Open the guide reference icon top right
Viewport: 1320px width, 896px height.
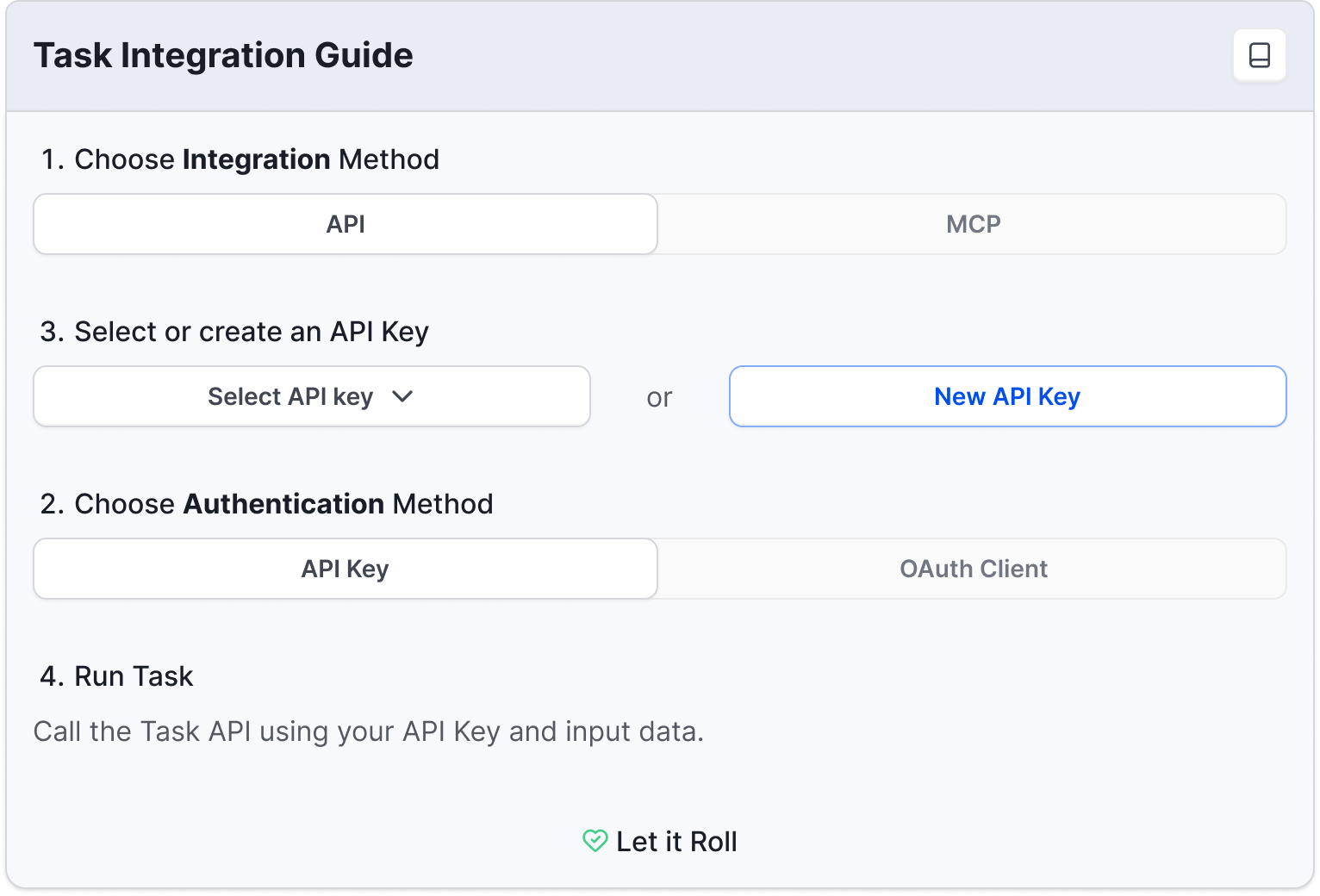coord(1259,54)
